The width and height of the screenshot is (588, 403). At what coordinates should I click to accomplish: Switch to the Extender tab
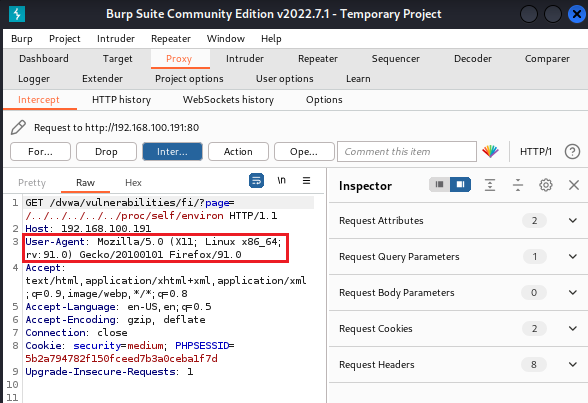[x=102, y=79]
